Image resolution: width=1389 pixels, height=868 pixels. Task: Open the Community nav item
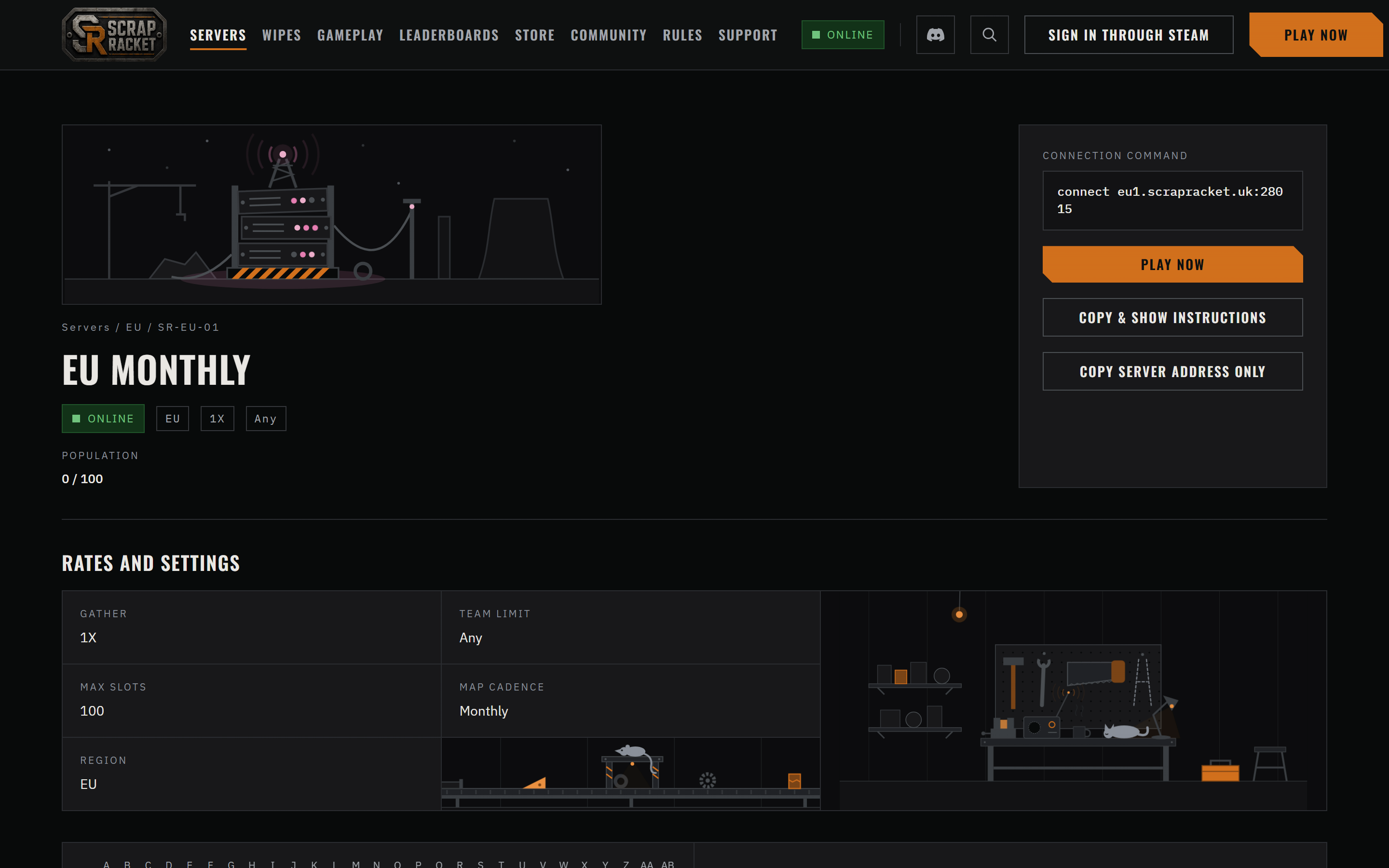608,35
